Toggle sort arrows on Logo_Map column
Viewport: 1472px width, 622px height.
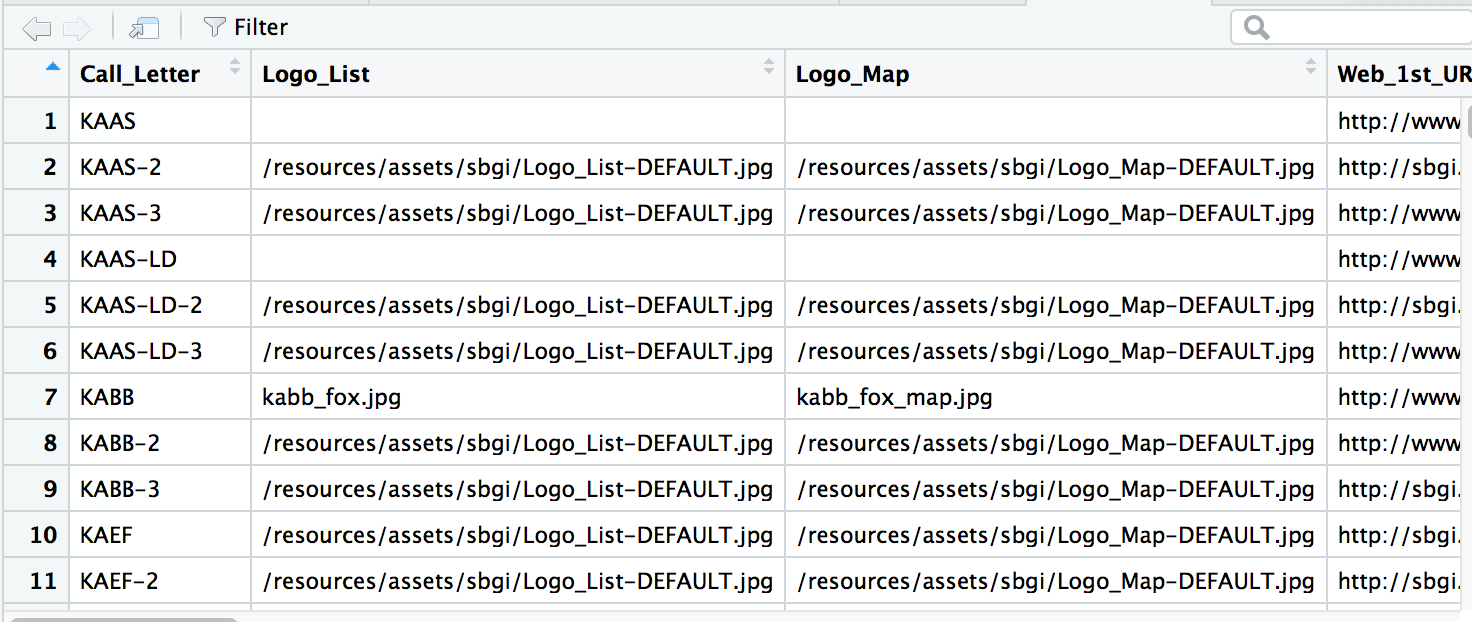(1310, 67)
